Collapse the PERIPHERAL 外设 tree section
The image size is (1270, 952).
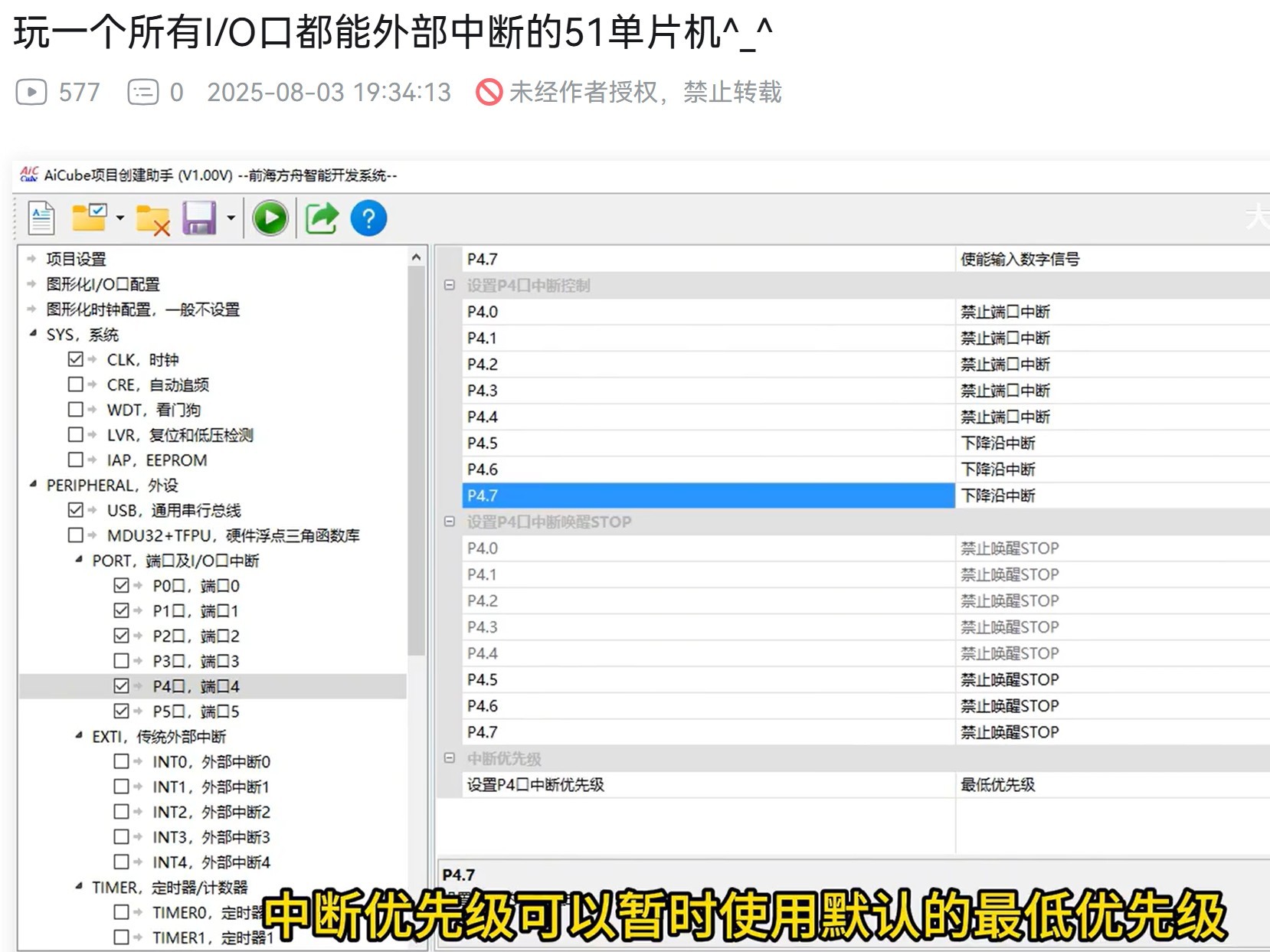[x=32, y=485]
